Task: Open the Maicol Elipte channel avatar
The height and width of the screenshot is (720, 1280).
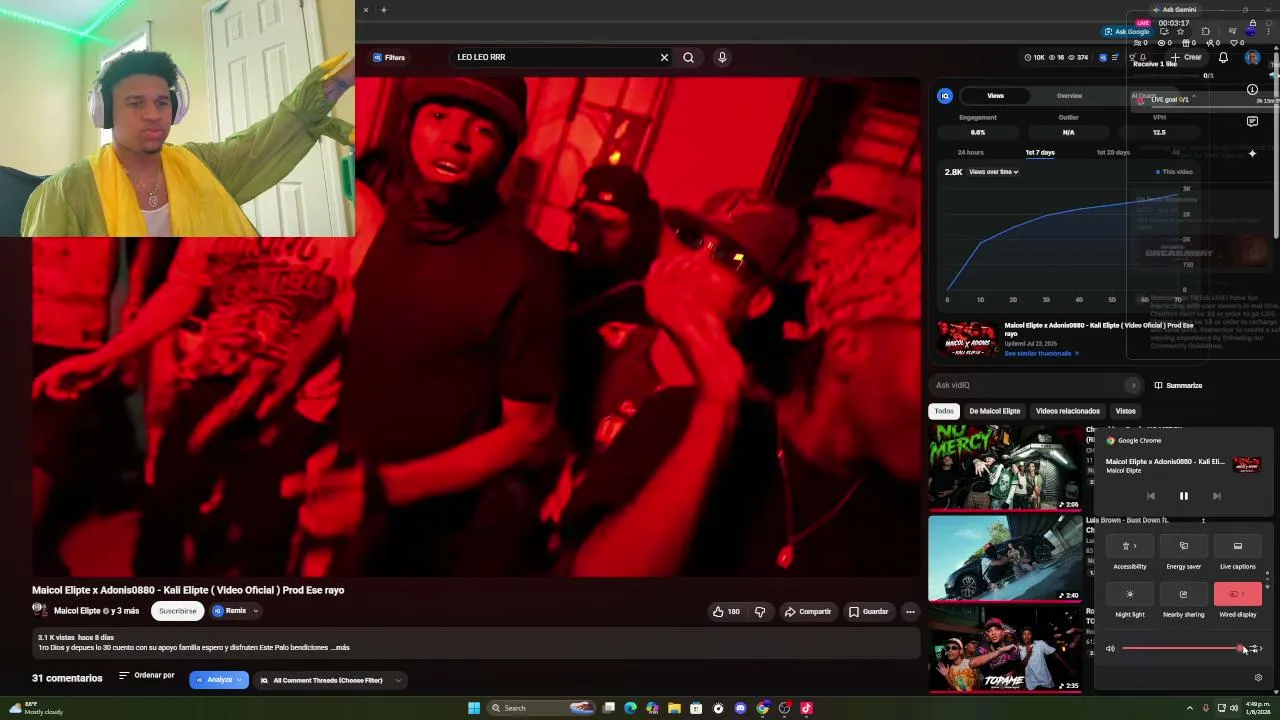Action: click(x=40, y=610)
